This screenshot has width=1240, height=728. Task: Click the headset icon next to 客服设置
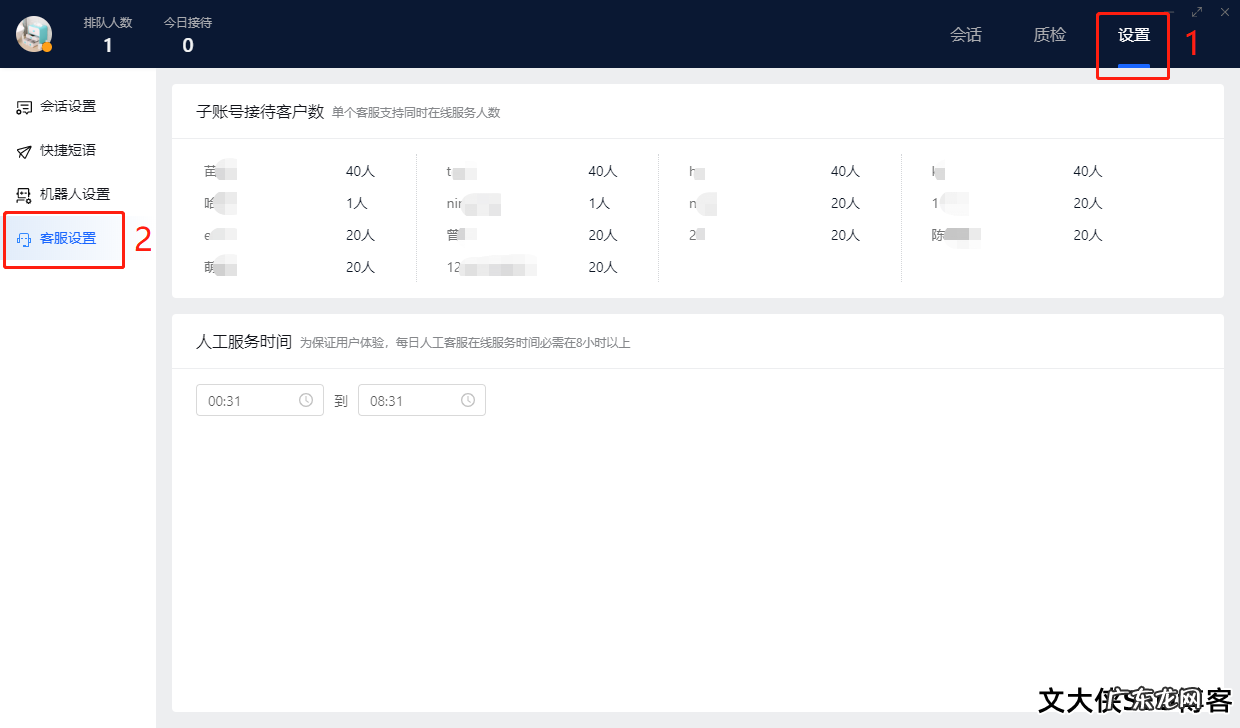tap(24, 239)
